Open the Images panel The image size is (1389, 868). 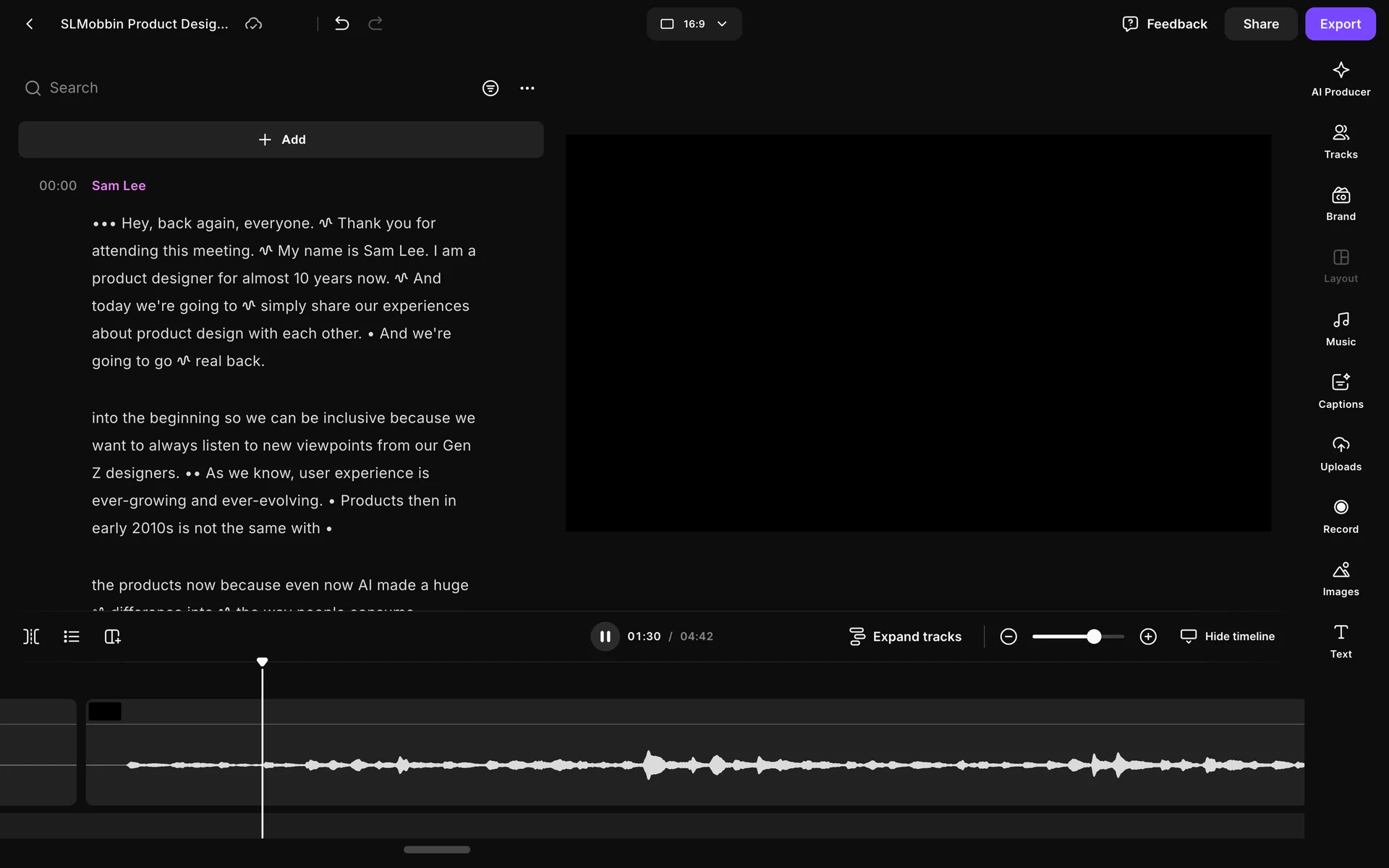[1340, 579]
